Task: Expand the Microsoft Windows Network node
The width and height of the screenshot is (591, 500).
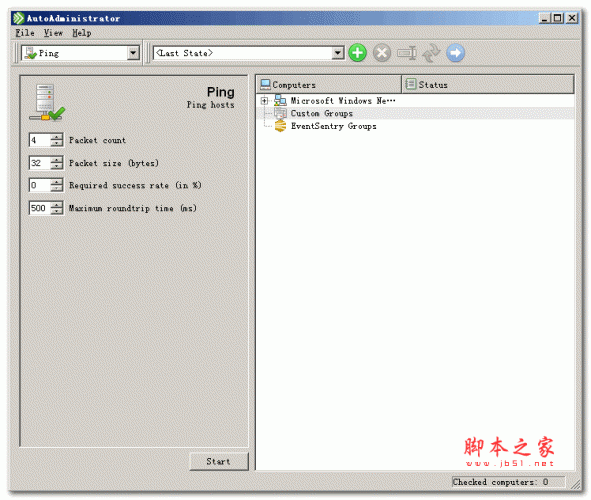Action: (264, 101)
